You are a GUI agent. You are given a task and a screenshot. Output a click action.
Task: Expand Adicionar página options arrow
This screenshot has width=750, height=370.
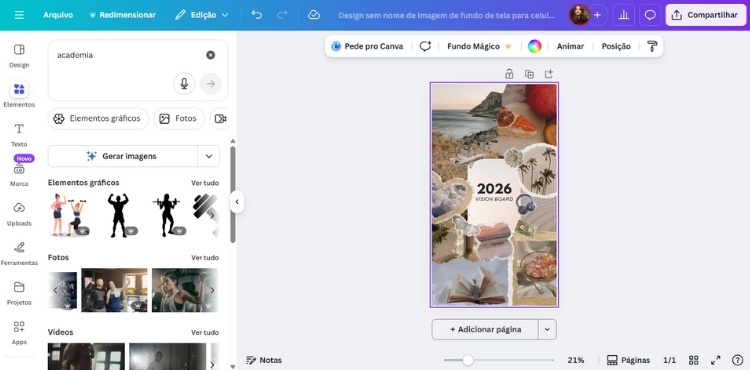tap(548, 329)
